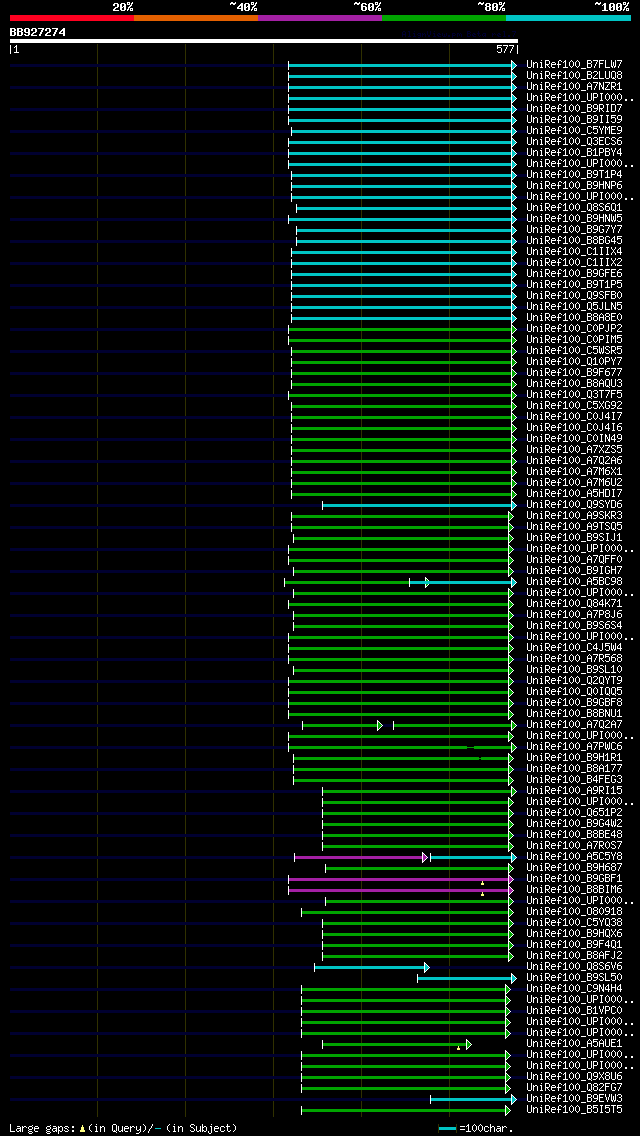The image size is (640, 1136).
Task: Open hit UniRef100_C0PJP2
Action: tap(575, 328)
